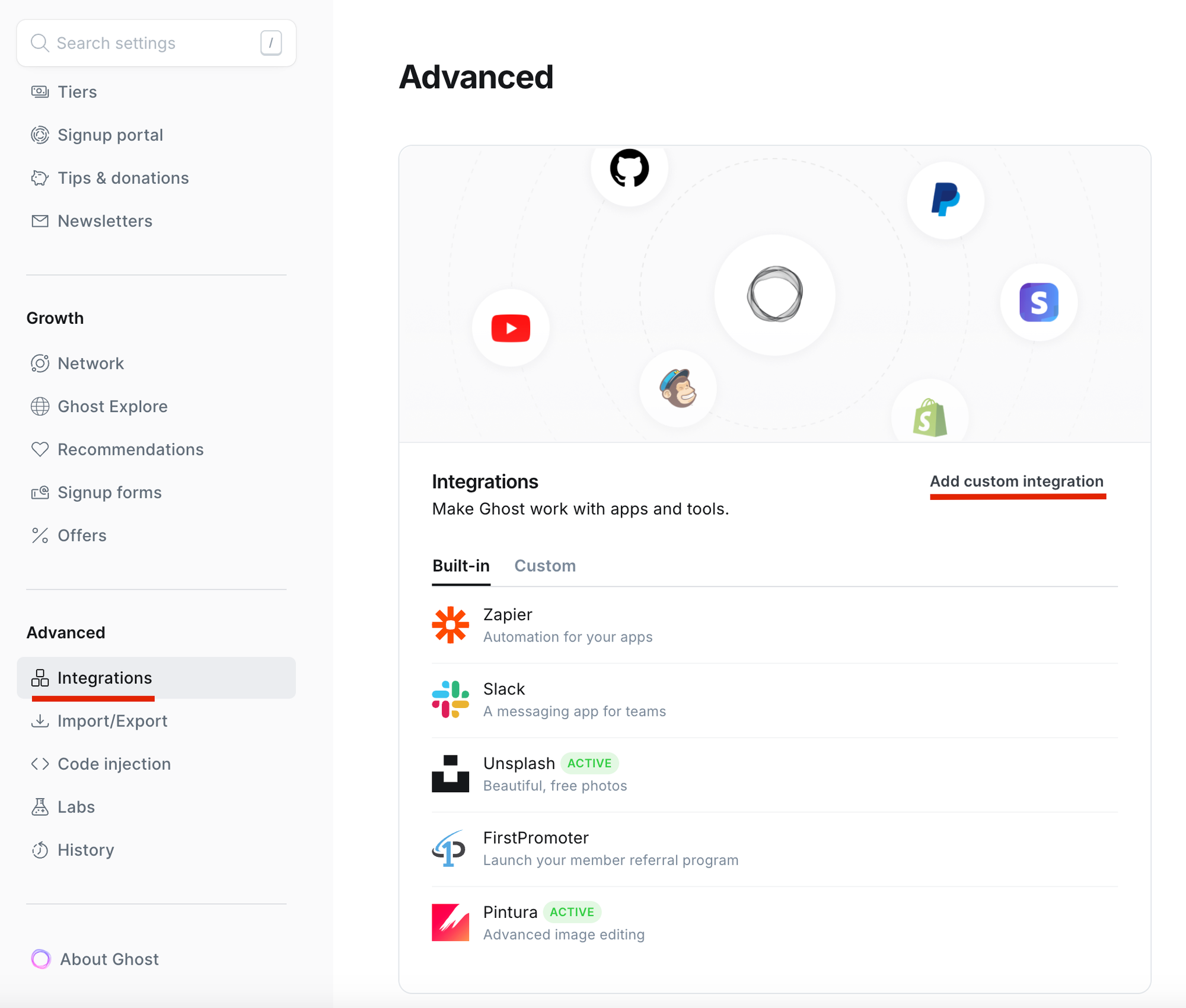Viewport: 1186px width, 1008px height.
Task: Open Newsletters settings
Action: [x=104, y=221]
